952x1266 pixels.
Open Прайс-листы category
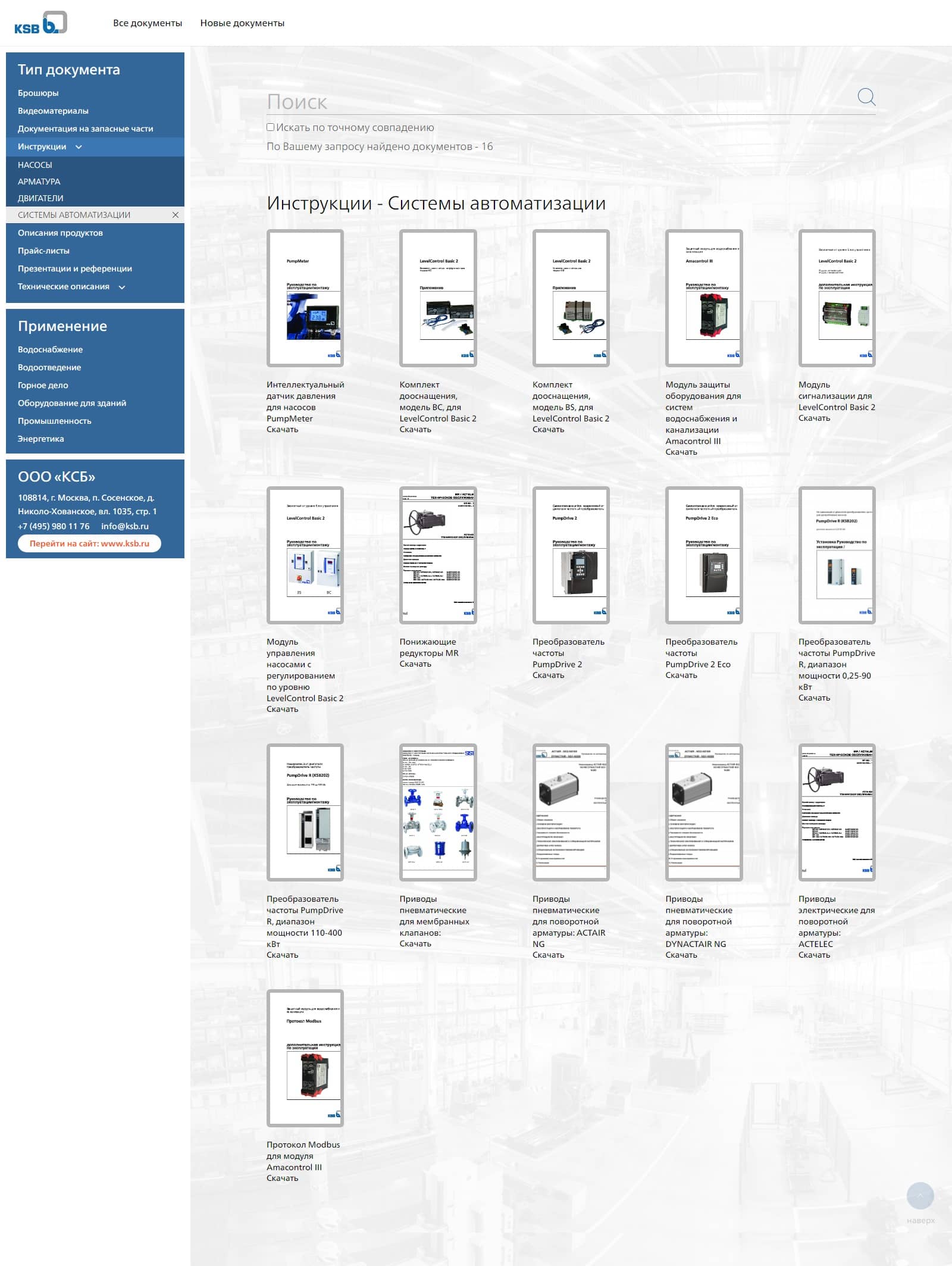[43, 251]
